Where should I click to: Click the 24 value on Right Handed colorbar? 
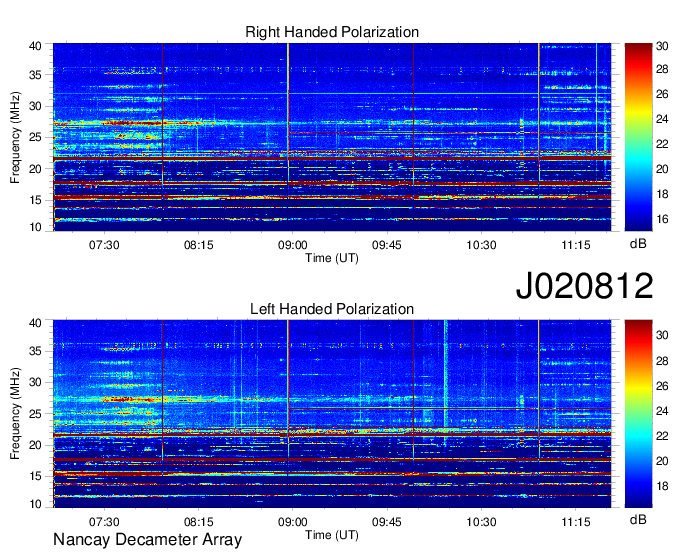coord(662,119)
